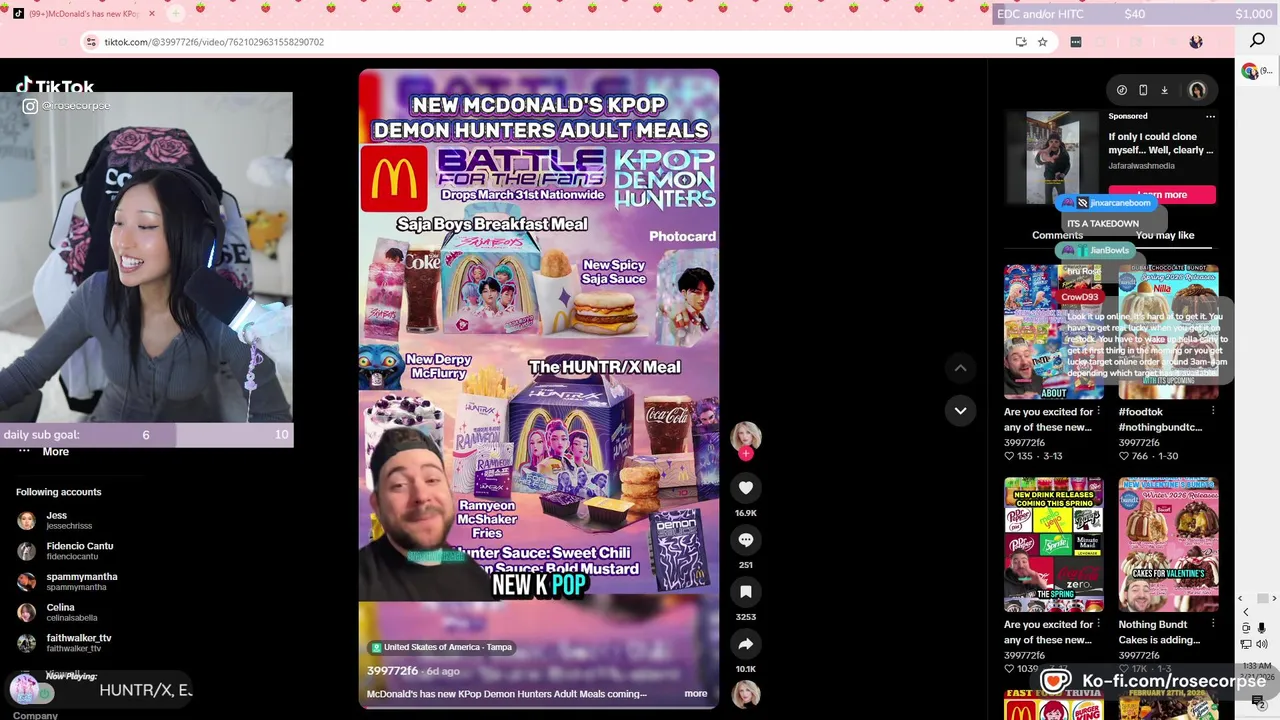Share the video using the arrow icon
Screen dimensions: 1280x720
[746, 644]
